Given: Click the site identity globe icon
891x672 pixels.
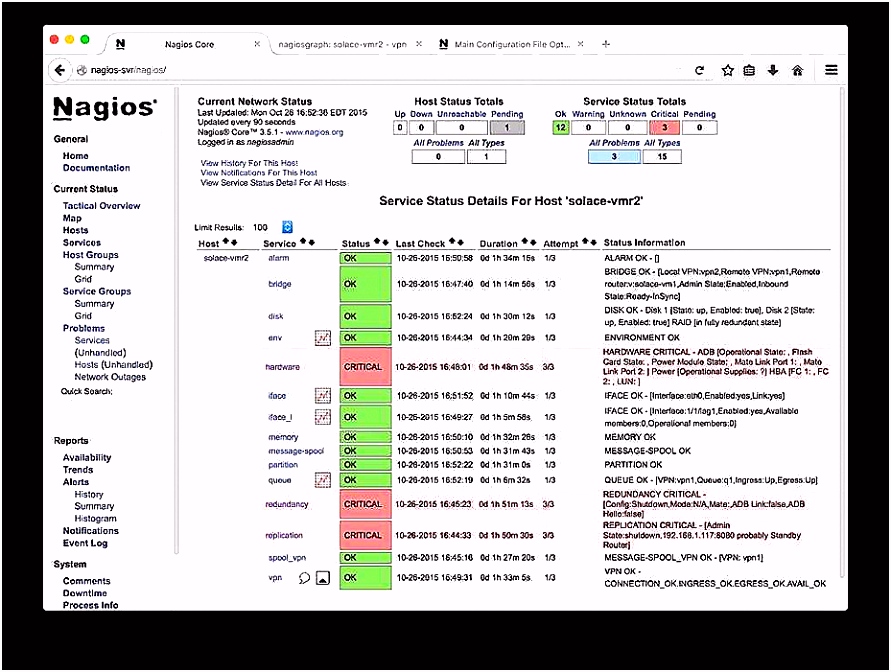Looking at the screenshot, I should click(x=82, y=70).
